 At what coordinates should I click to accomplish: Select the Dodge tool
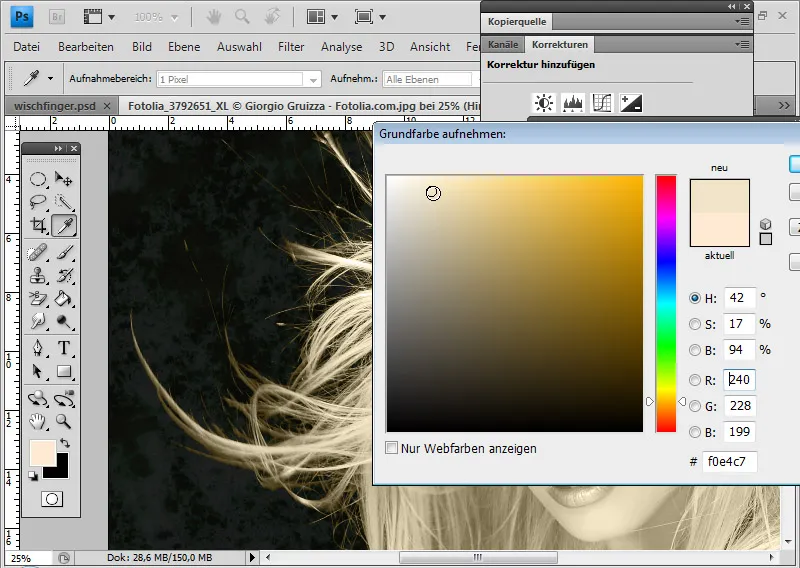(x=64, y=321)
